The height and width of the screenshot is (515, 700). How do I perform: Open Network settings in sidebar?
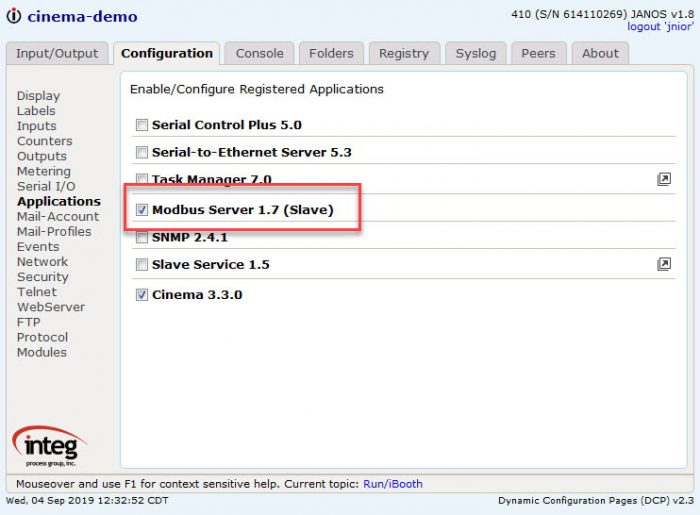(42, 262)
